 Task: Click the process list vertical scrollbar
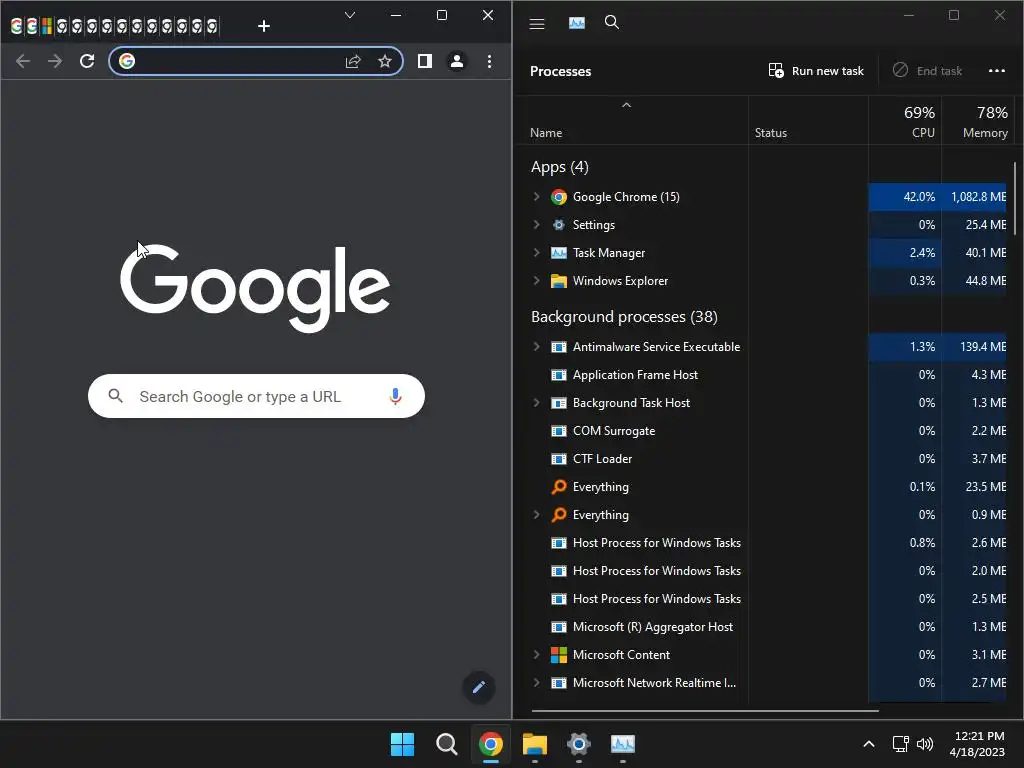click(1014, 199)
